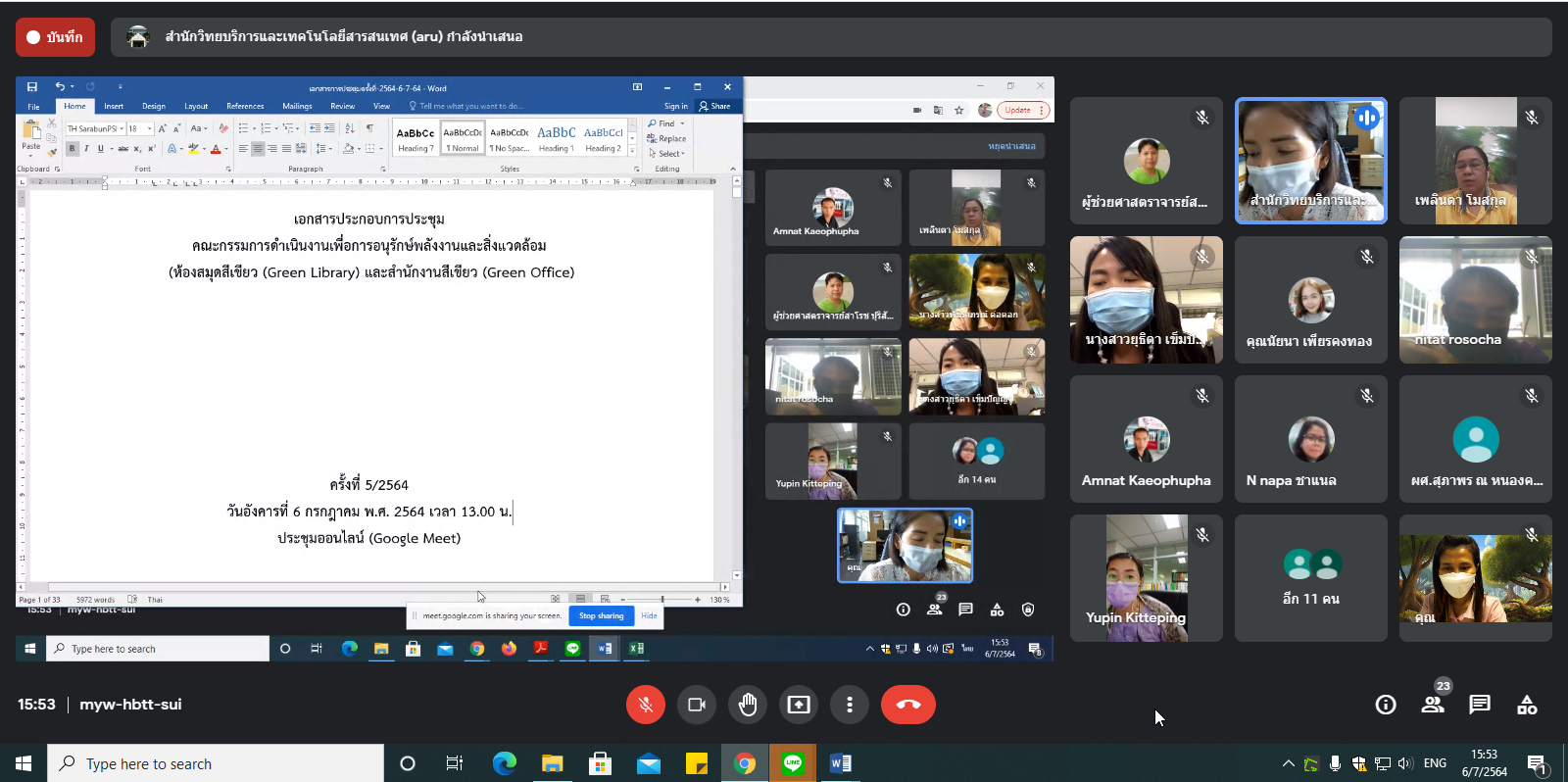1568x782 pixels.
Task: Apply the Heading 7 style
Action: (x=416, y=139)
